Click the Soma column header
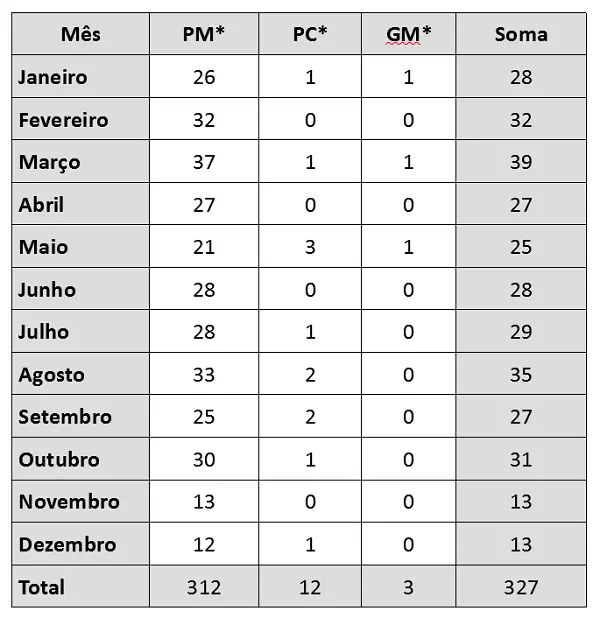 pyautogui.click(x=521, y=35)
